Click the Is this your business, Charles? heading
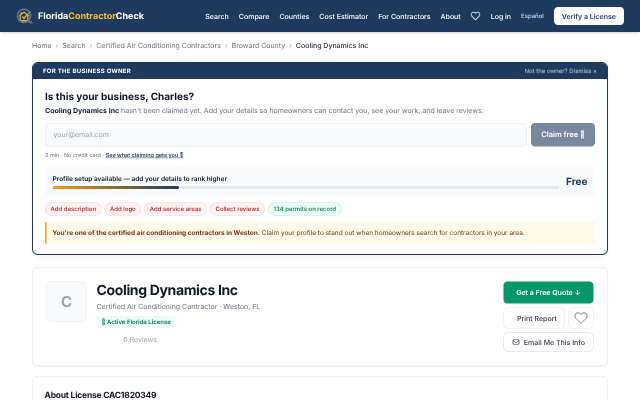Screen dimensions: 640x400 (x=120, y=96)
